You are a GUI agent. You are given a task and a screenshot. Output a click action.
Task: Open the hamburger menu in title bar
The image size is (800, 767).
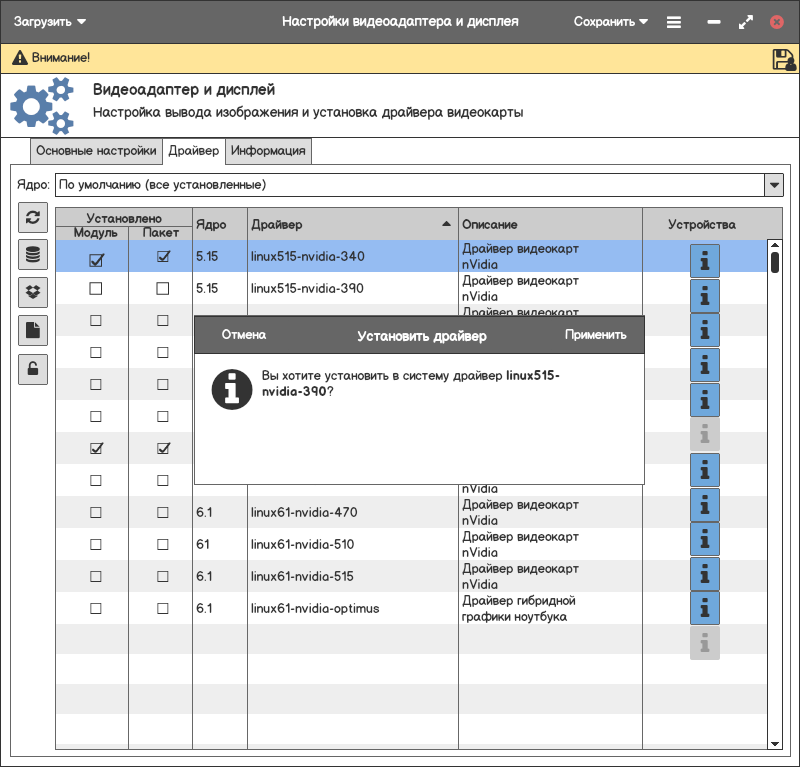point(674,21)
